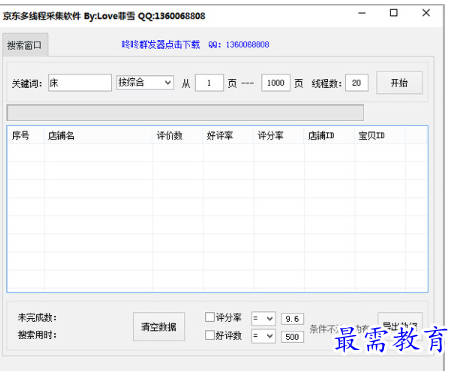Select the progress bar below the keyword row
456x371 pixels.
(x=185, y=113)
